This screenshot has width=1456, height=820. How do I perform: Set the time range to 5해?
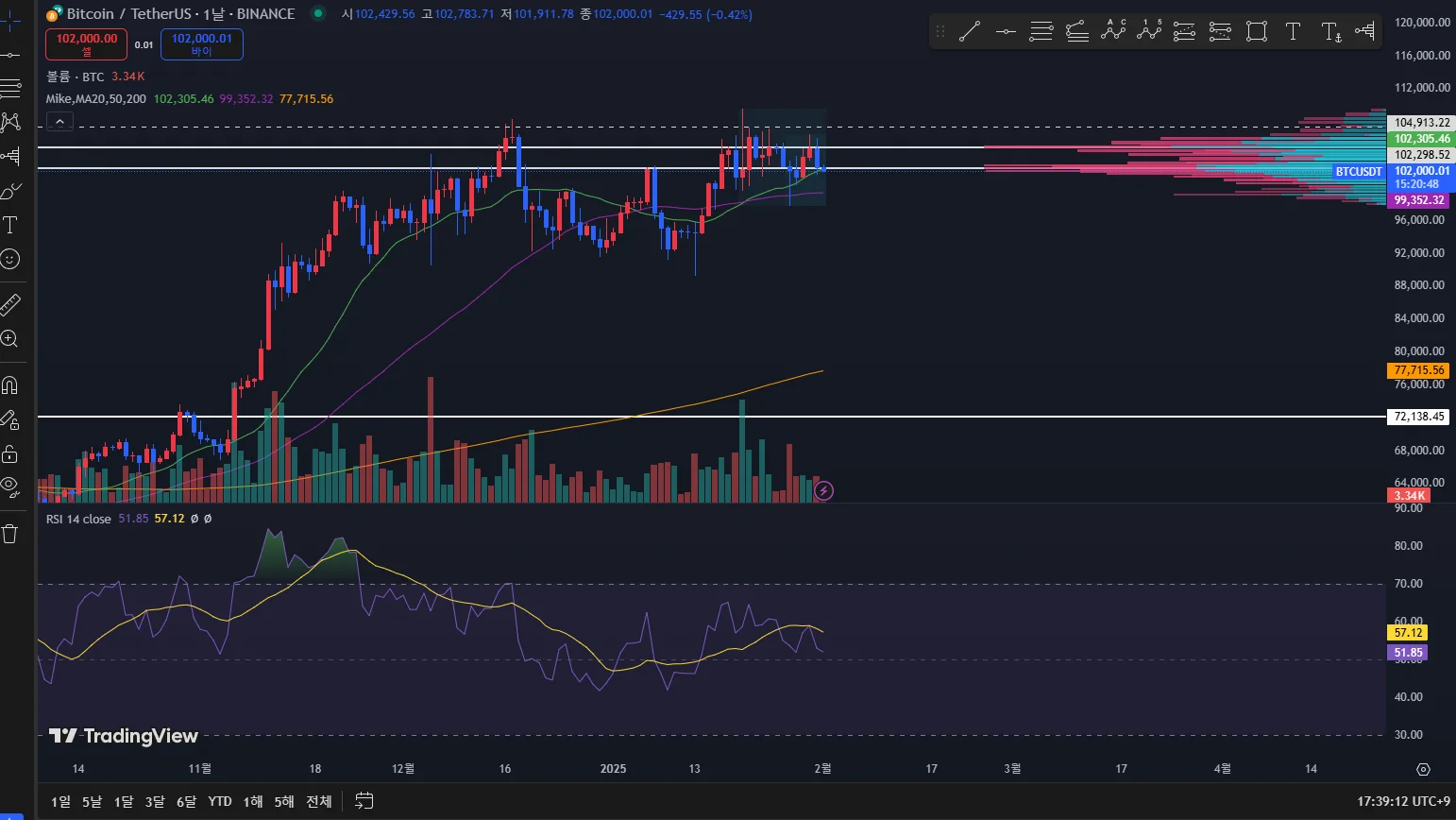(x=284, y=801)
